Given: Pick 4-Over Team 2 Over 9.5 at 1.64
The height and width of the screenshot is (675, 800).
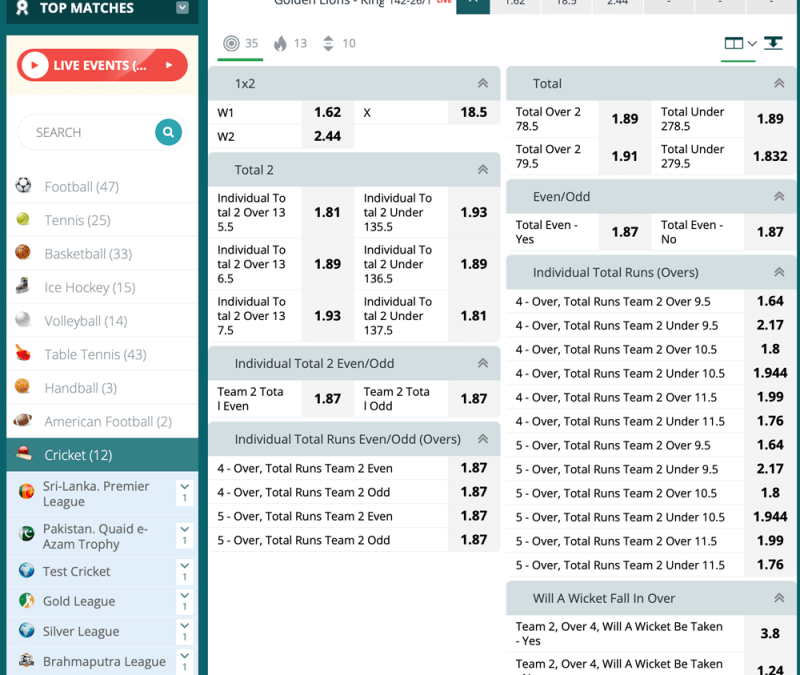Looking at the screenshot, I should click(x=770, y=301).
